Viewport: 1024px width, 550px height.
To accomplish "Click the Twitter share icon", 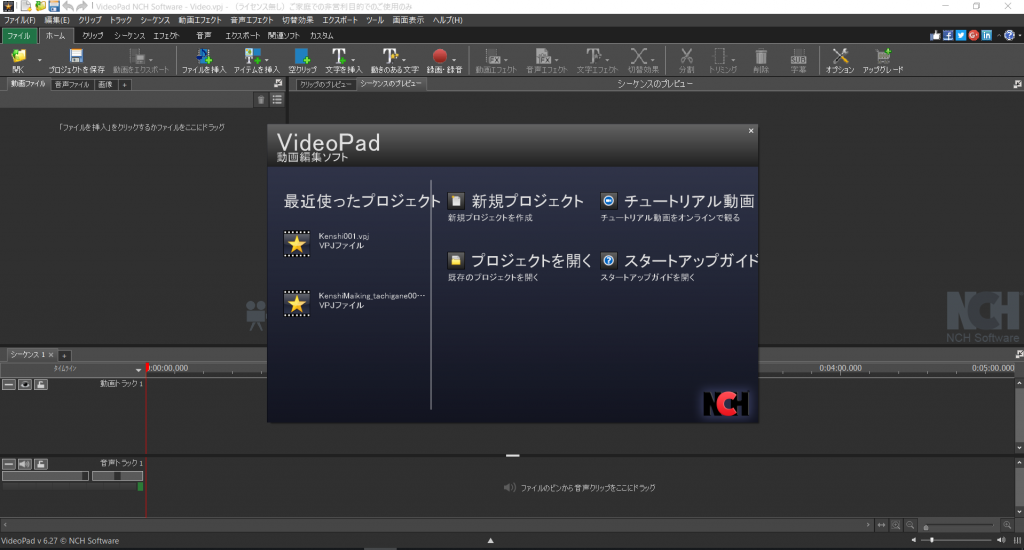I will [960, 35].
